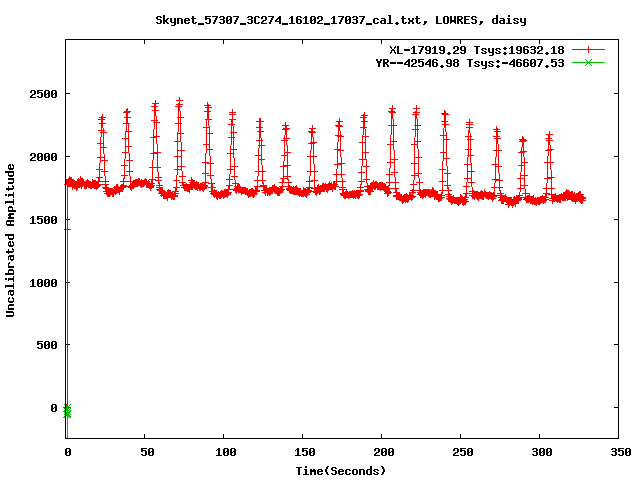
Task: Click the green legend line sample marker
Action: coord(588,62)
